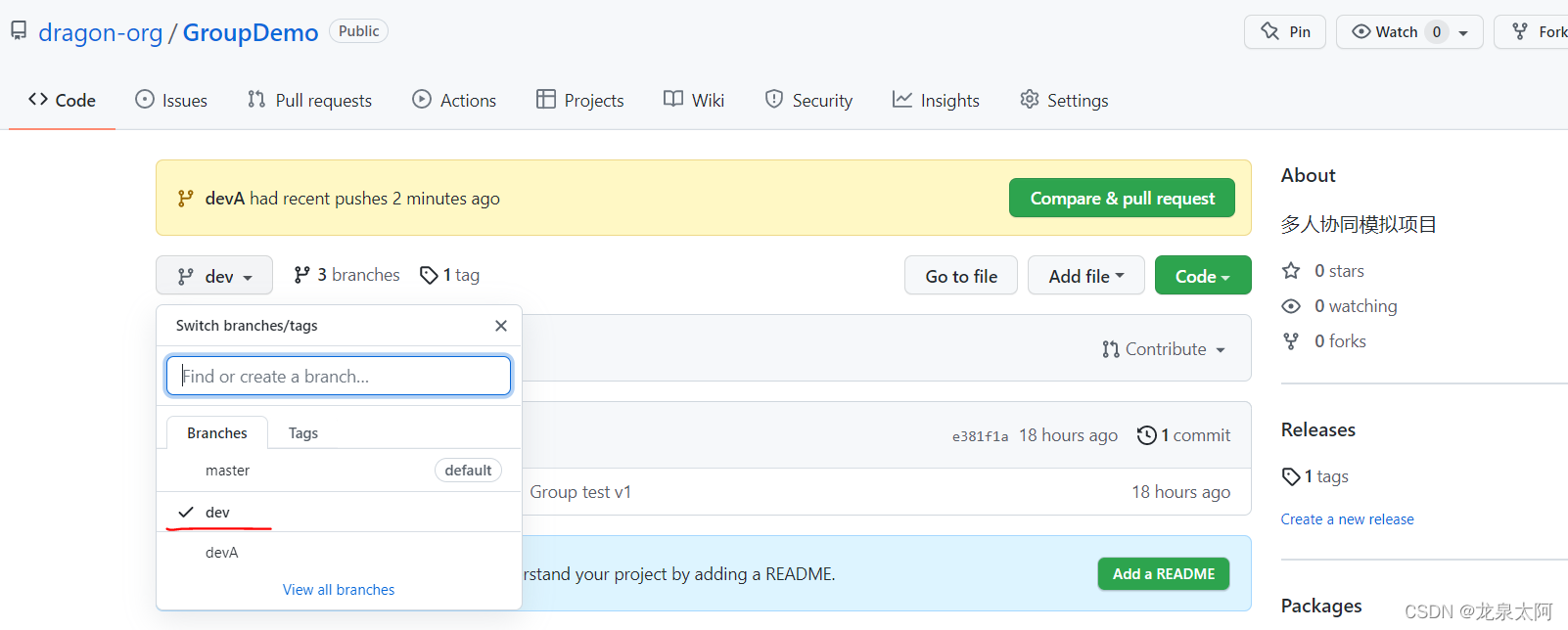
Task: Expand the green Code dropdown
Action: (1203, 276)
